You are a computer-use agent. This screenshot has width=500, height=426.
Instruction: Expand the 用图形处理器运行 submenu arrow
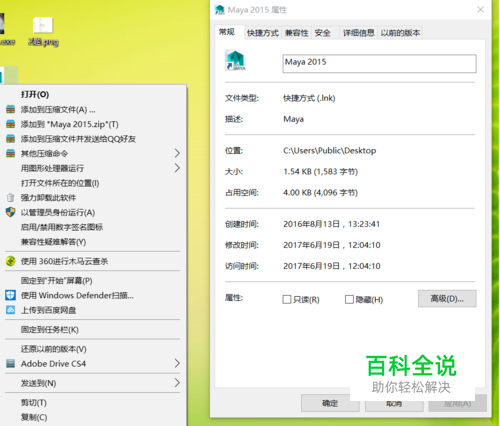pos(177,168)
